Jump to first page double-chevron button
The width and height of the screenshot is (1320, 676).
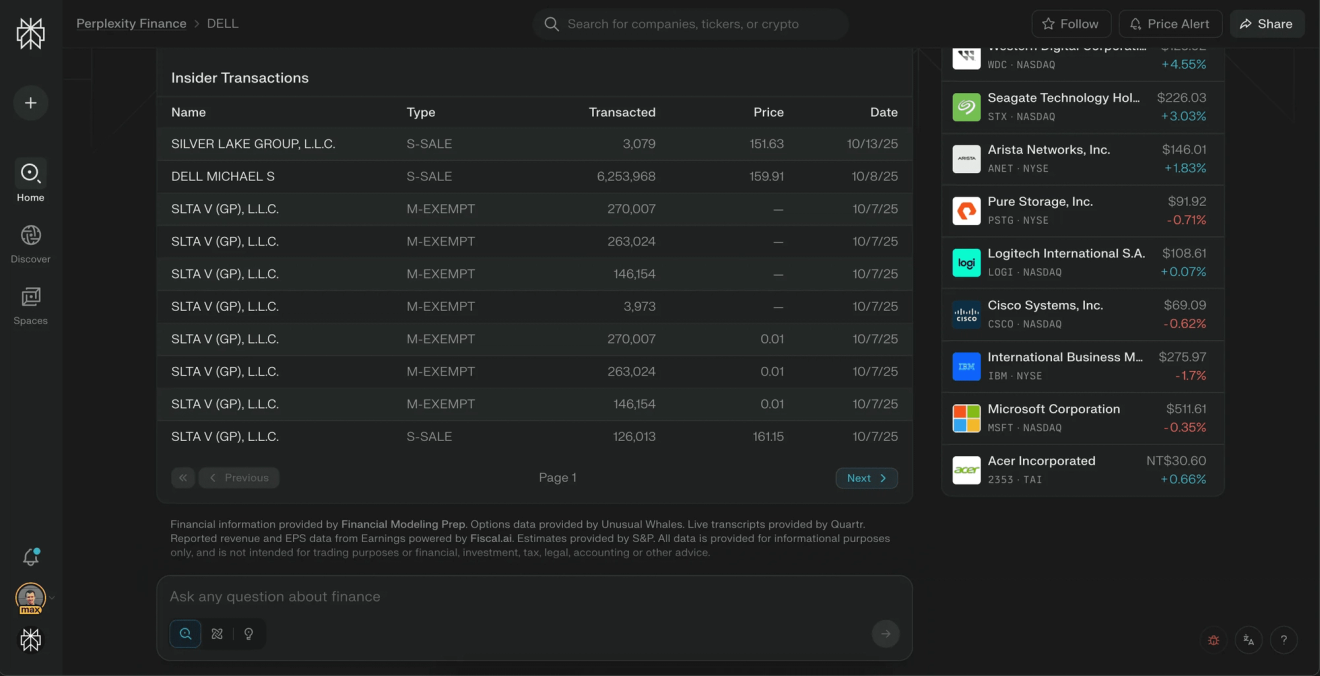pos(183,478)
